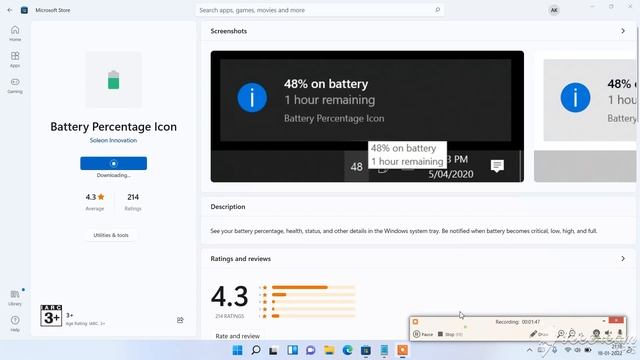
Task: Open the Soleon Innovation publisher link
Action: pos(113,140)
